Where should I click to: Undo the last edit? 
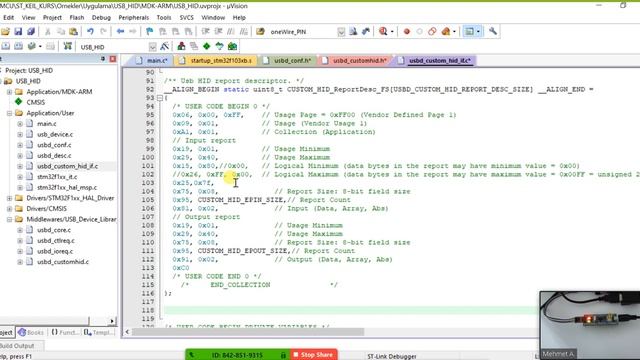(x=90, y=31)
